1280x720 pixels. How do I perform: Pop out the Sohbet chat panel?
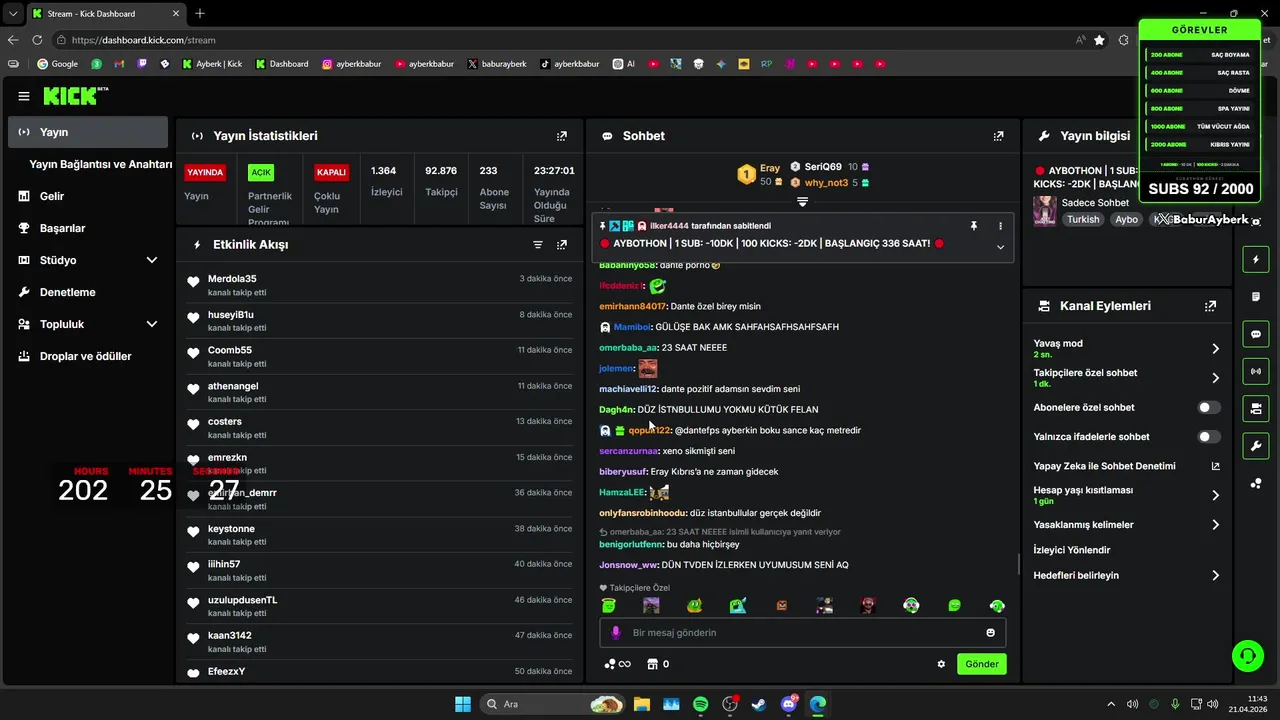coord(998,136)
